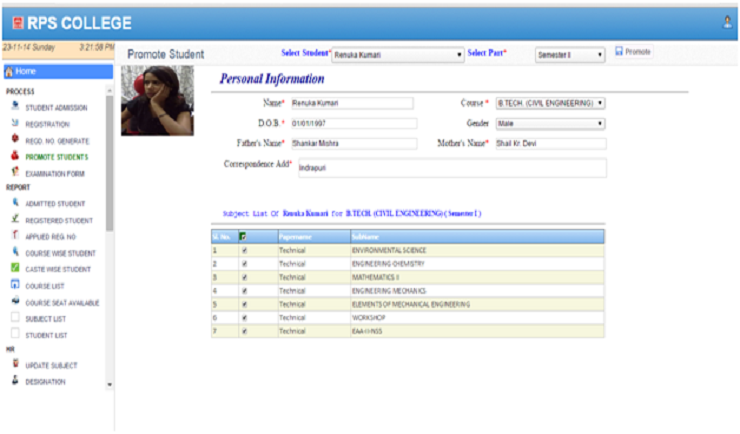Click the Regd. No. Generate icon

click(14, 140)
